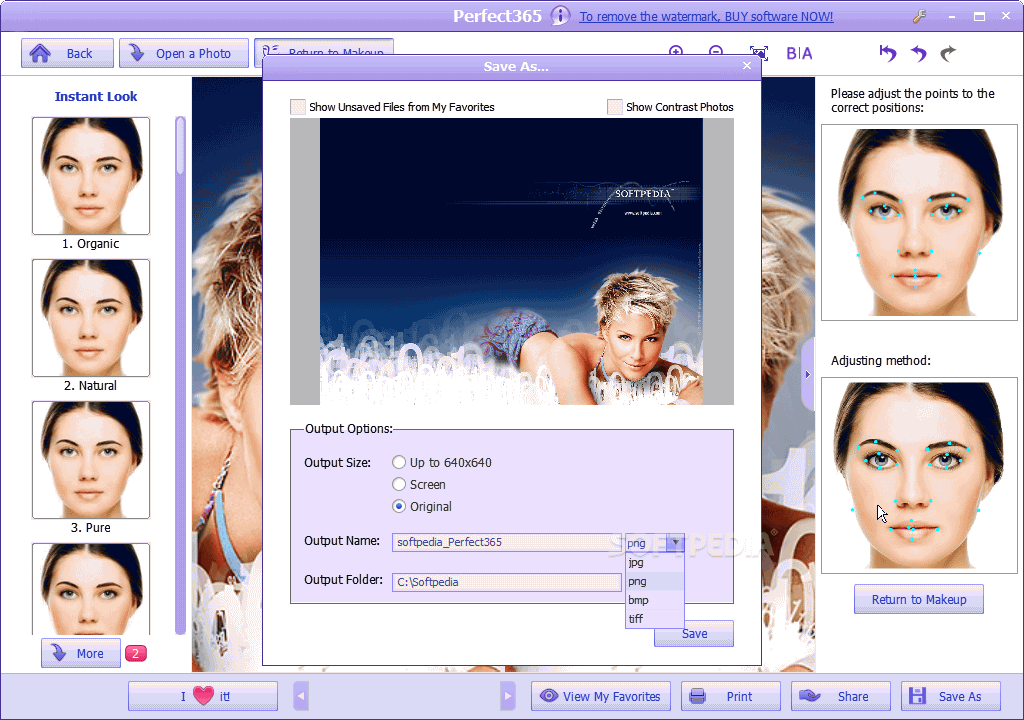The height and width of the screenshot is (720, 1024).
Task: Click the redo arrow icon
Action: click(948, 53)
